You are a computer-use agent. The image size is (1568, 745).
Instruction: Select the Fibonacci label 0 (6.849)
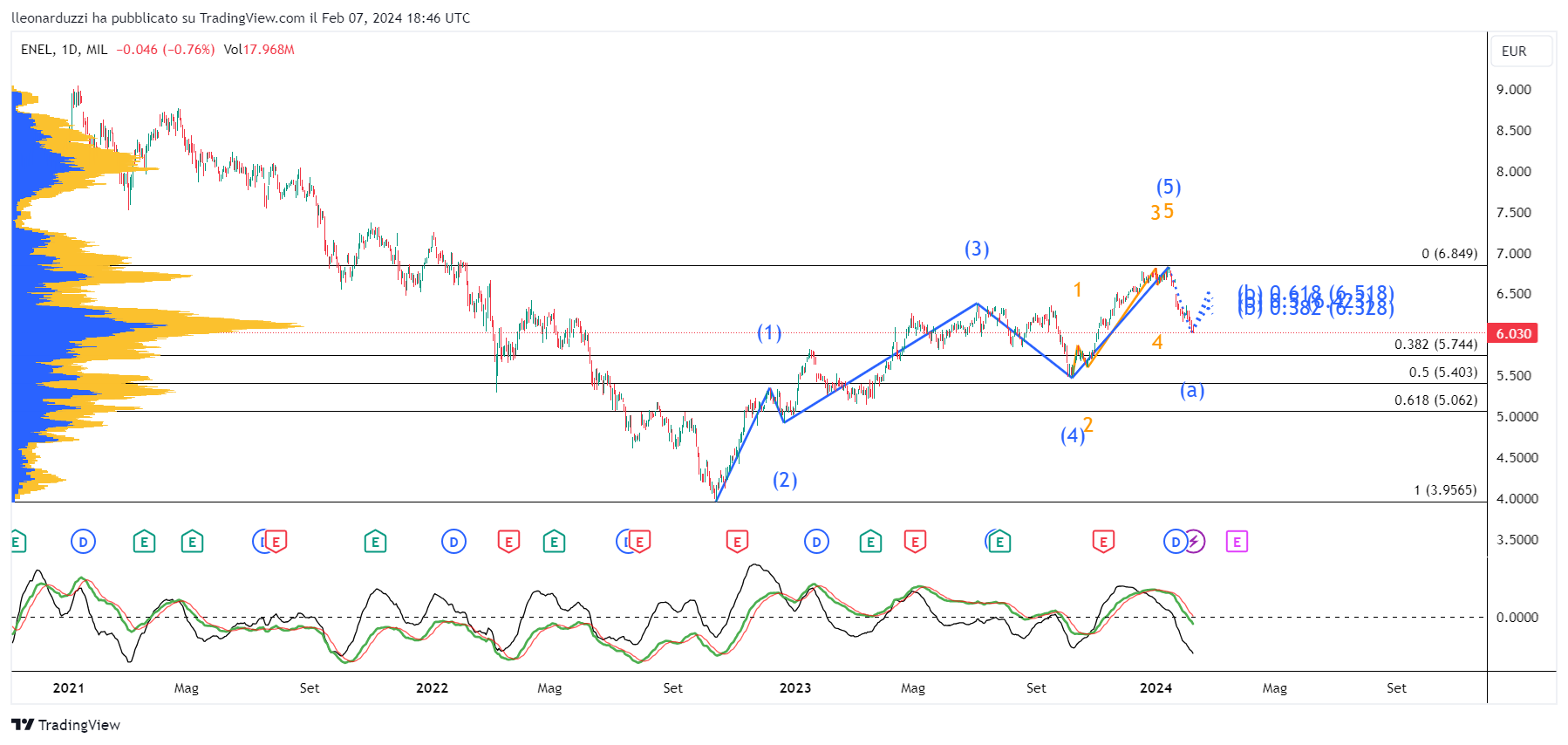coord(1449,254)
